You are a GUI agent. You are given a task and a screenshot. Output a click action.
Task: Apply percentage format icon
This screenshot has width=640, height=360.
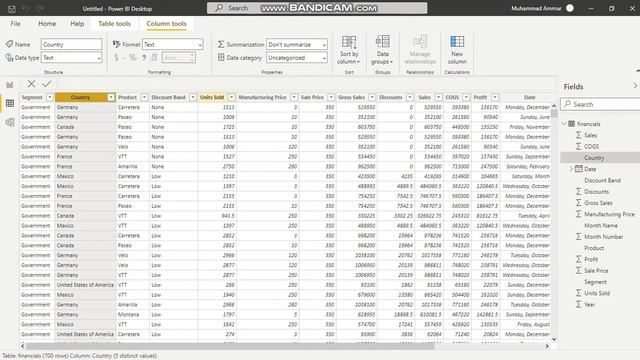coord(133,58)
